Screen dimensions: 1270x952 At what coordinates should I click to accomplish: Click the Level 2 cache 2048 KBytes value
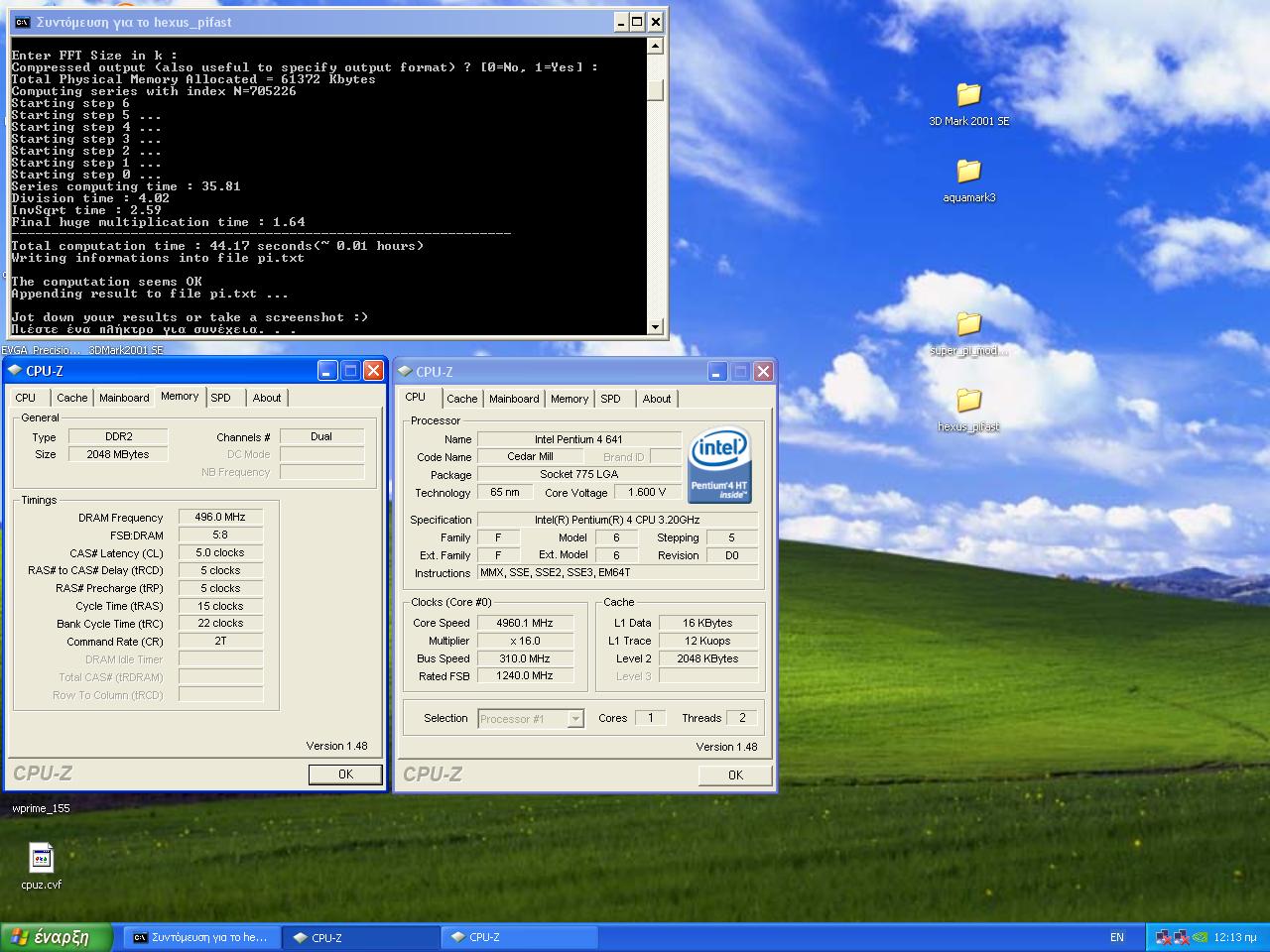707,658
